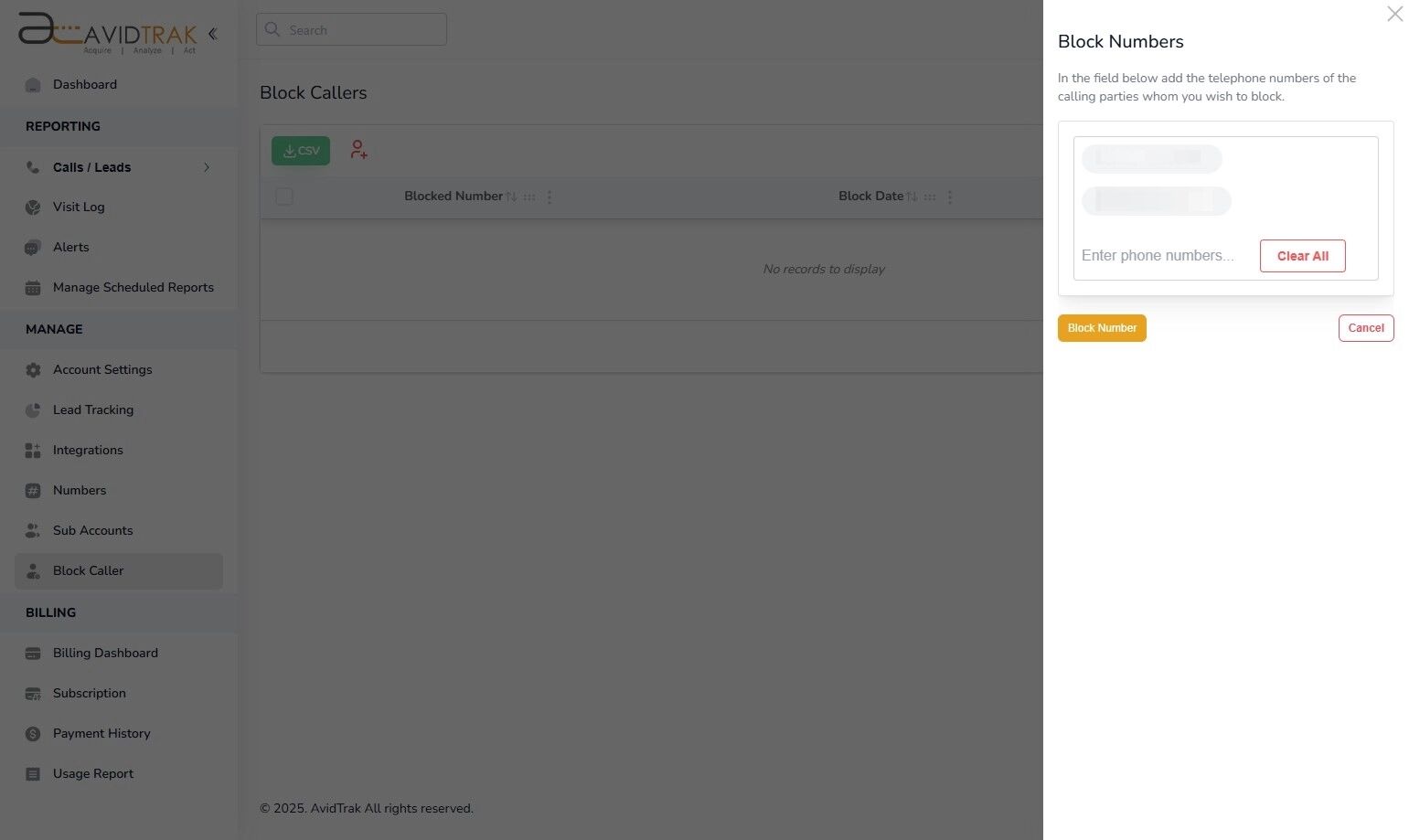Click the BILLING section header
This screenshot has width=1409, height=840.
50,613
